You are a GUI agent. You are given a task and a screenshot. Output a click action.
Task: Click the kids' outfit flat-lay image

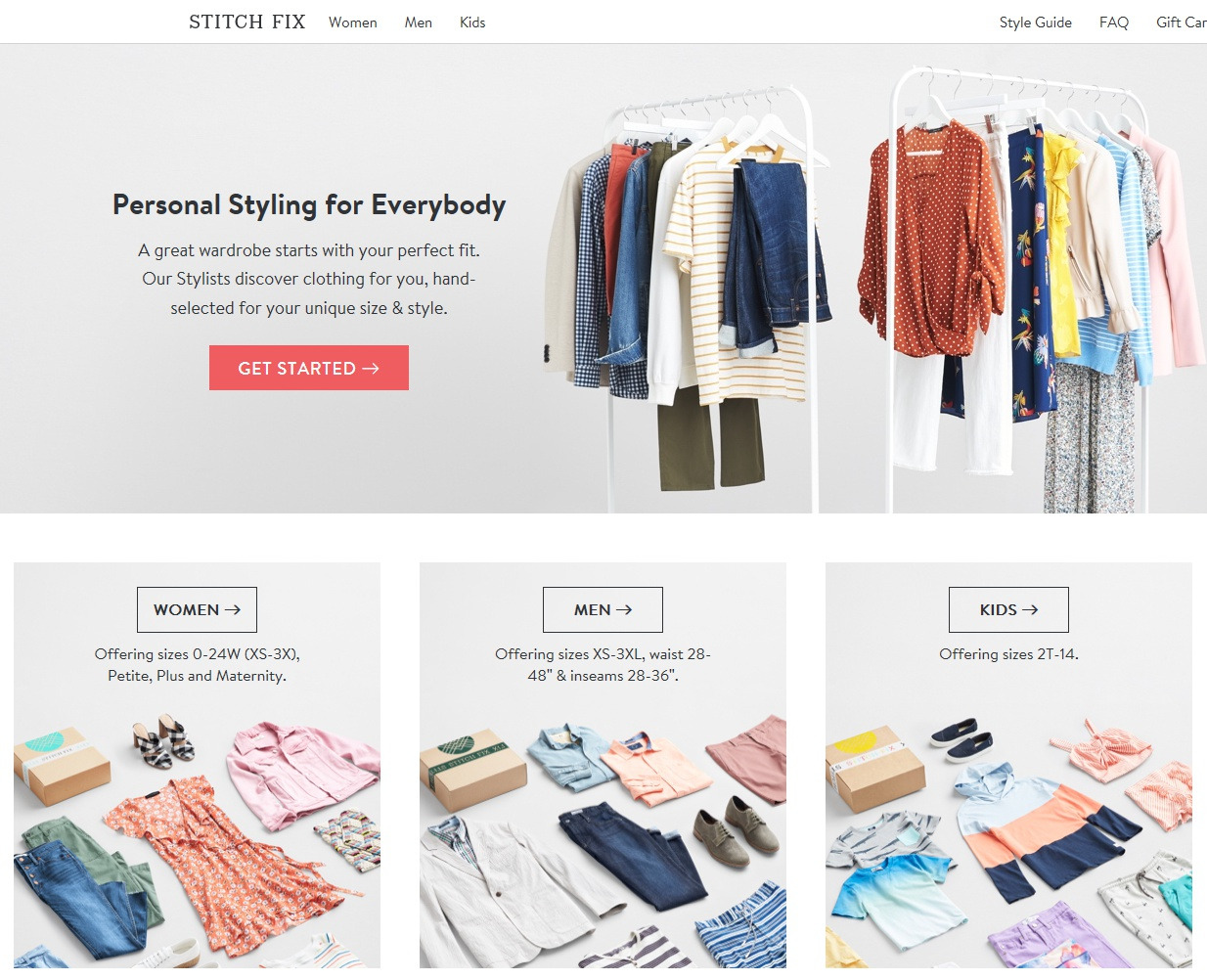pos(1008,843)
